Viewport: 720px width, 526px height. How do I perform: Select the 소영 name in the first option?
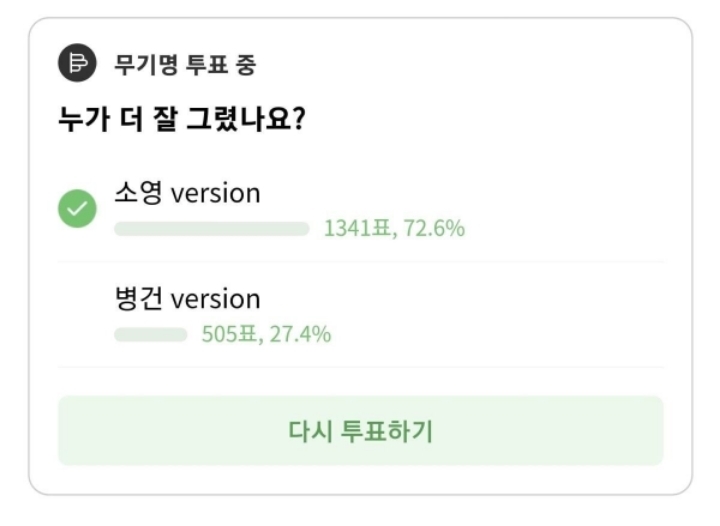138,193
